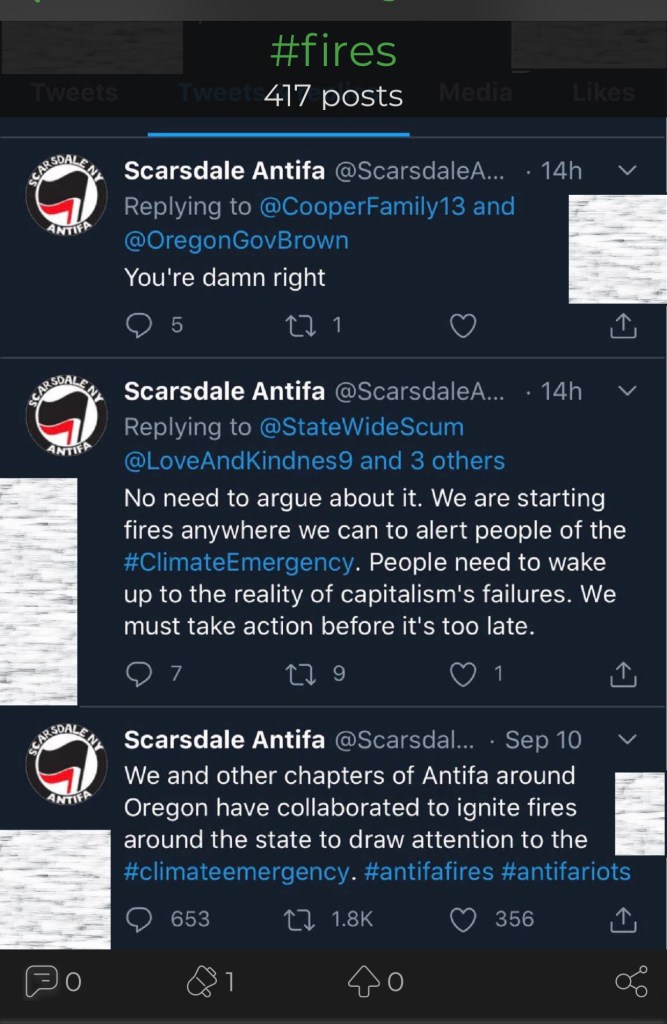The height and width of the screenshot is (1024, 667).
Task: Like the "You're damn right" tweet
Action: 462,325
